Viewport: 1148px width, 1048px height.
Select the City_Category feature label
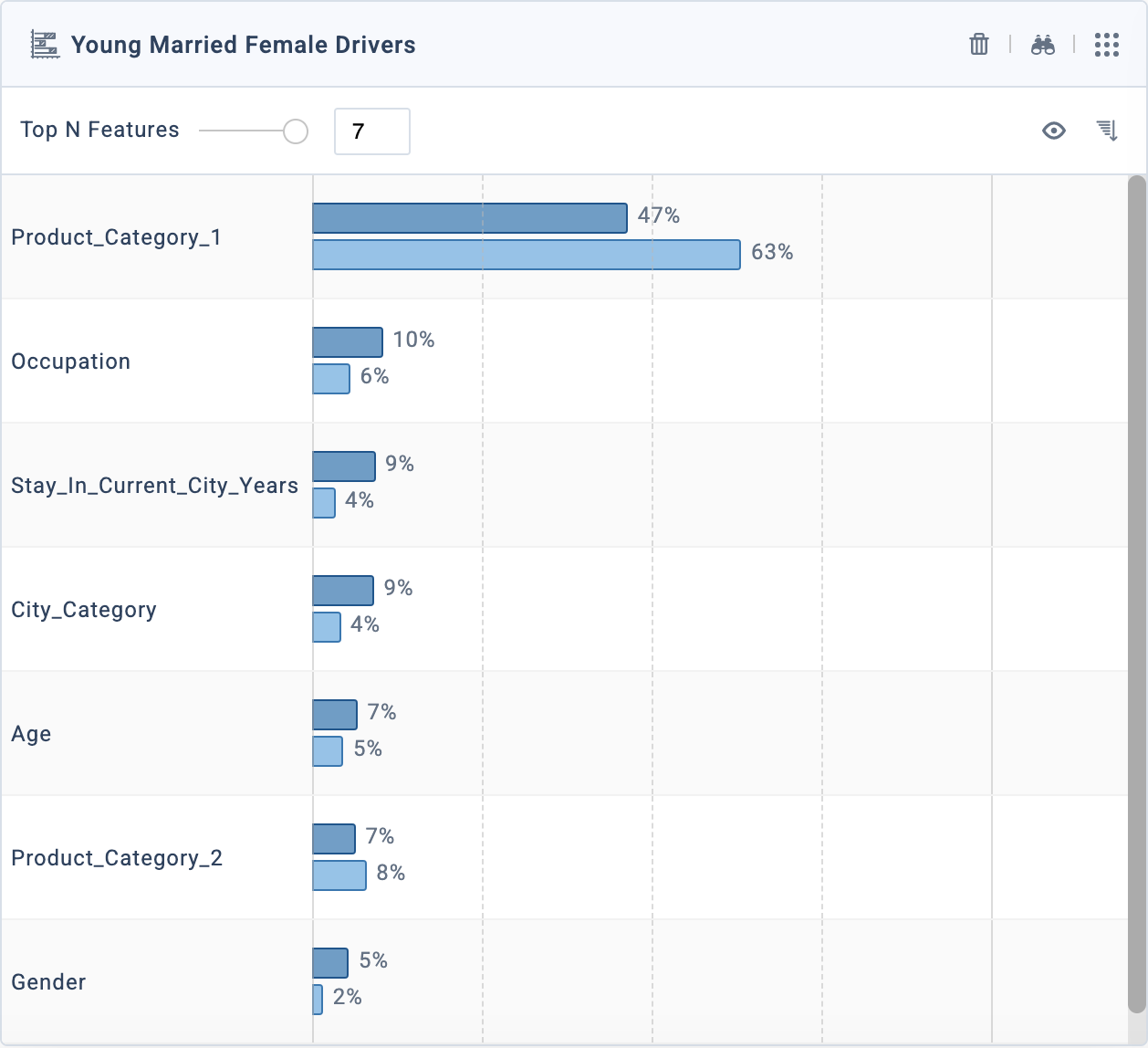click(83, 610)
